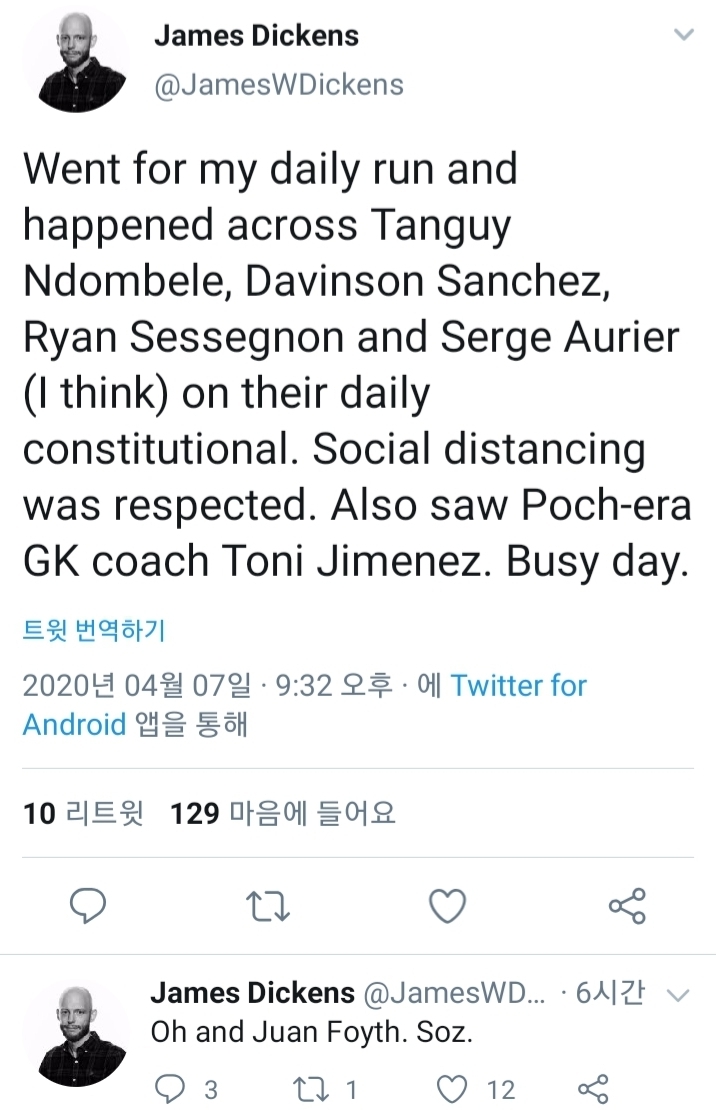Reply to the main tweet

click(x=88, y=906)
